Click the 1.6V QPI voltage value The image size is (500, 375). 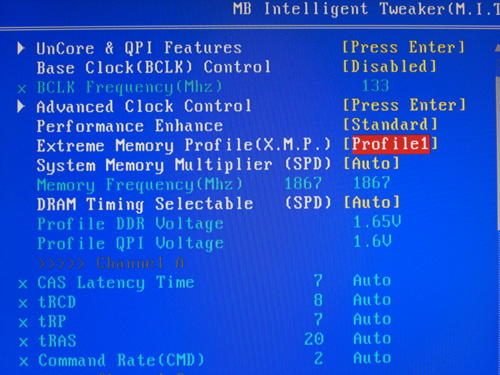(372, 241)
